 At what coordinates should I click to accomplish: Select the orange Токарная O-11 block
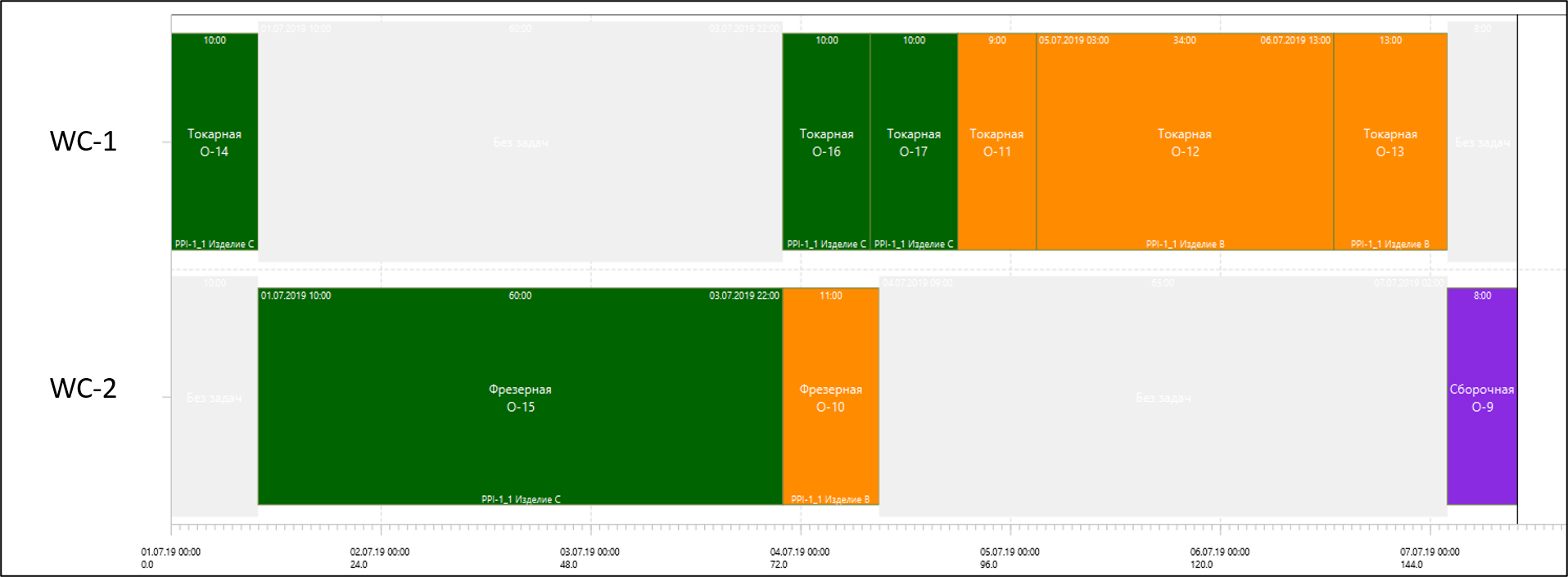pos(996,142)
